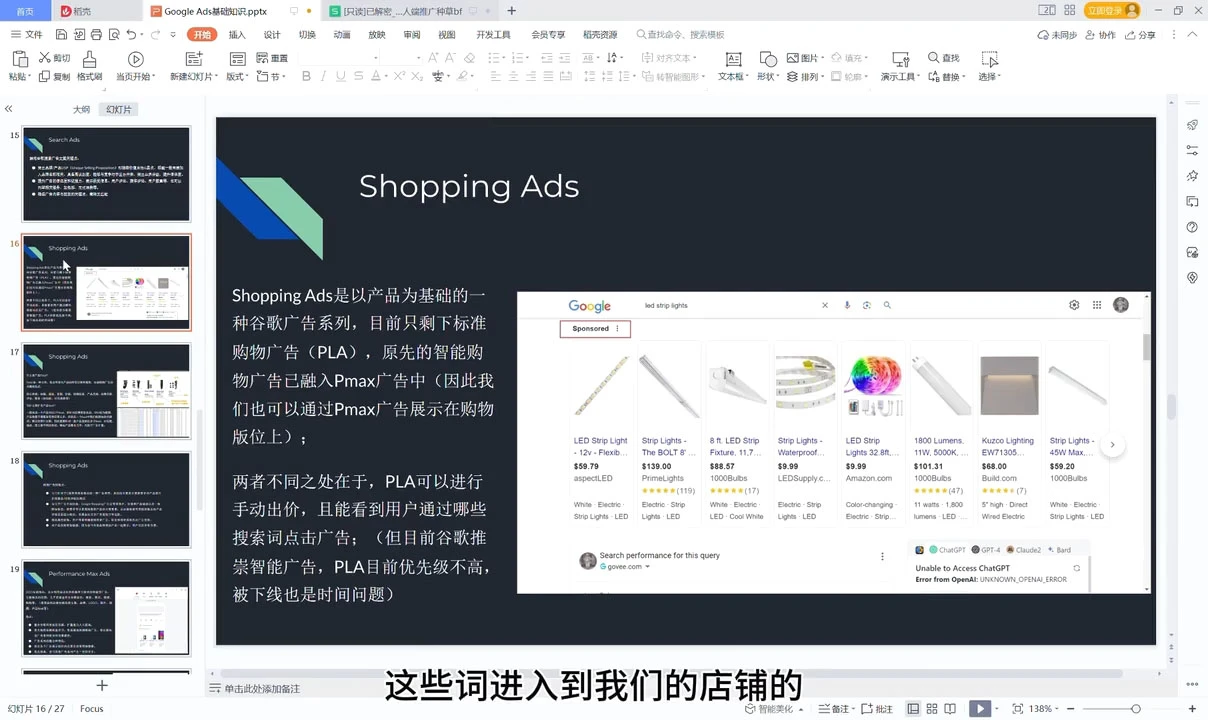Image resolution: width=1208 pixels, height=720 pixels.
Task: Open the 版式 (Layout) dropdown
Action: (x=236, y=76)
